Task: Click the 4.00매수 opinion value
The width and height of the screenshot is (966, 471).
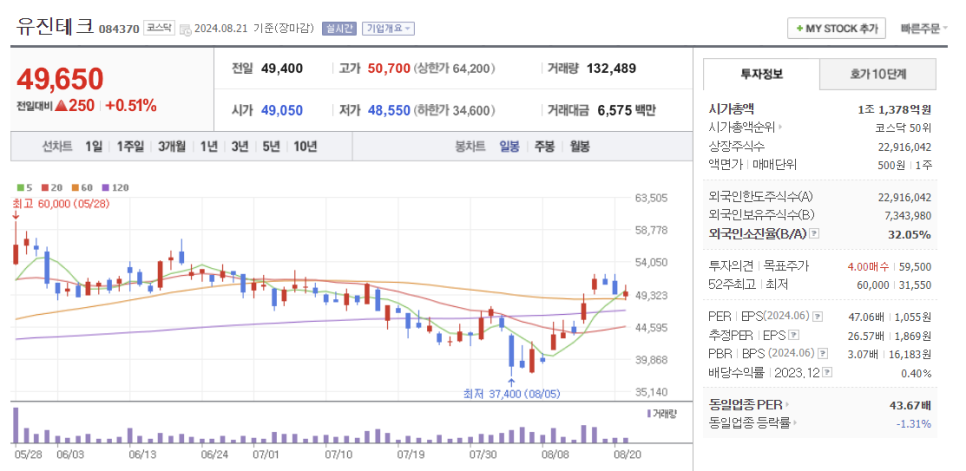Action: coord(866,266)
